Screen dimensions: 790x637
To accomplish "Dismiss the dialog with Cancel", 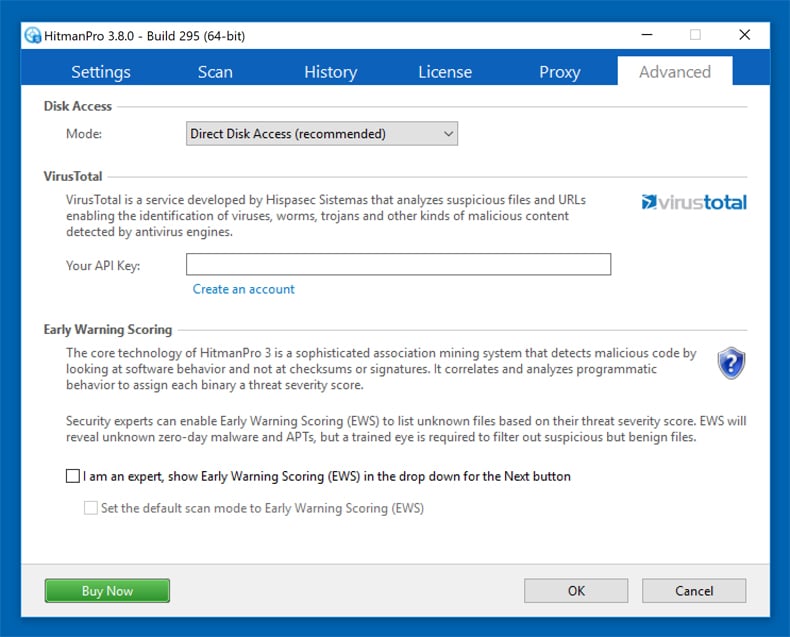I will [694, 591].
